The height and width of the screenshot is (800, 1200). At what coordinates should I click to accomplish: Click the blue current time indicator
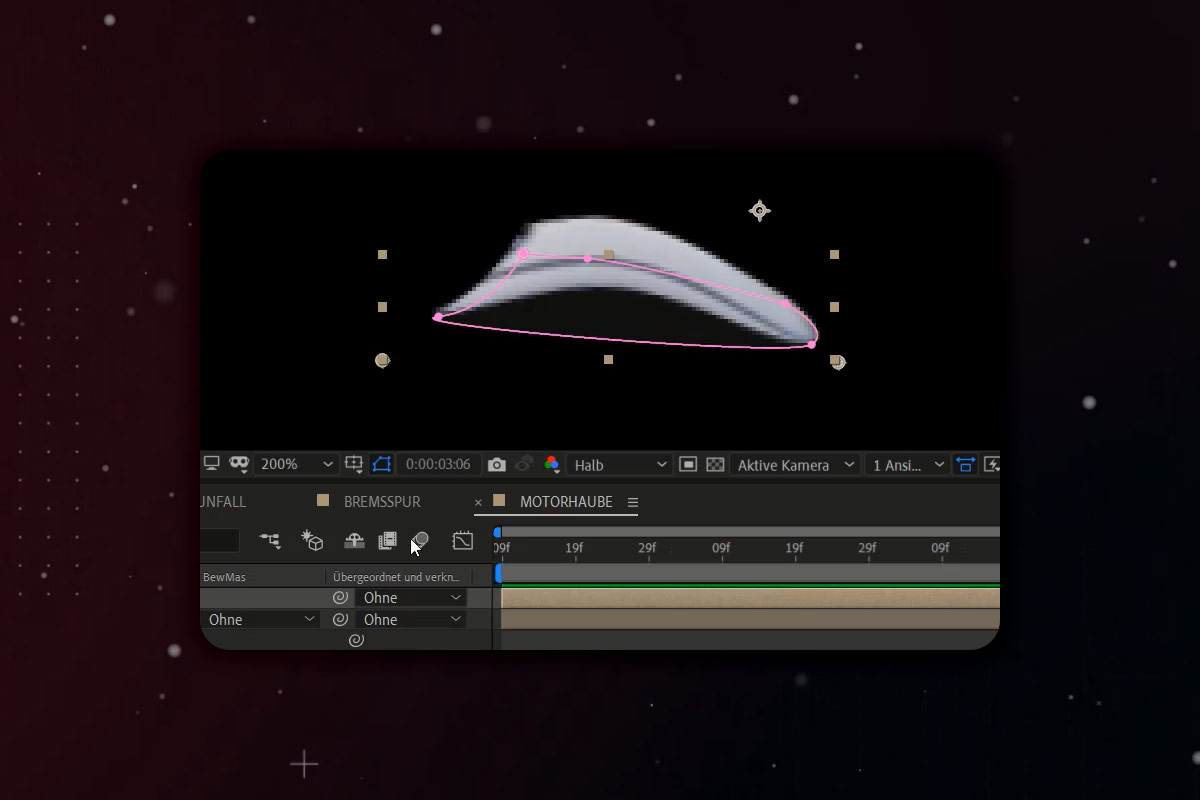point(498,573)
